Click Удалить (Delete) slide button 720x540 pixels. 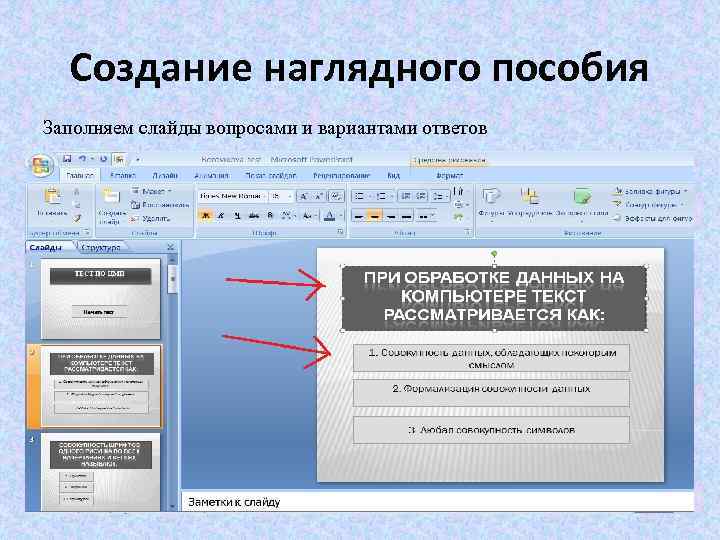[150, 219]
